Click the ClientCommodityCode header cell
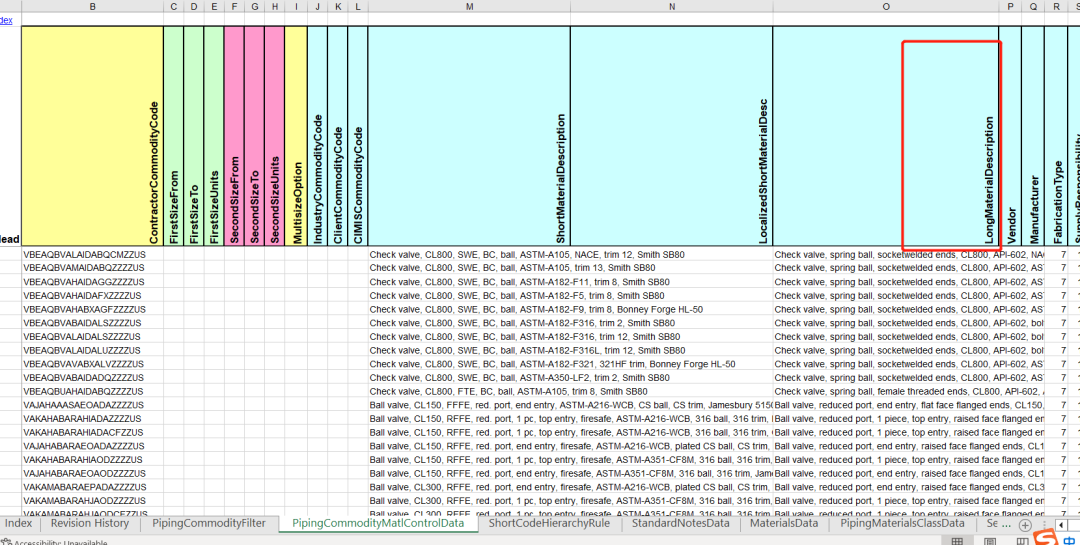 point(338,136)
